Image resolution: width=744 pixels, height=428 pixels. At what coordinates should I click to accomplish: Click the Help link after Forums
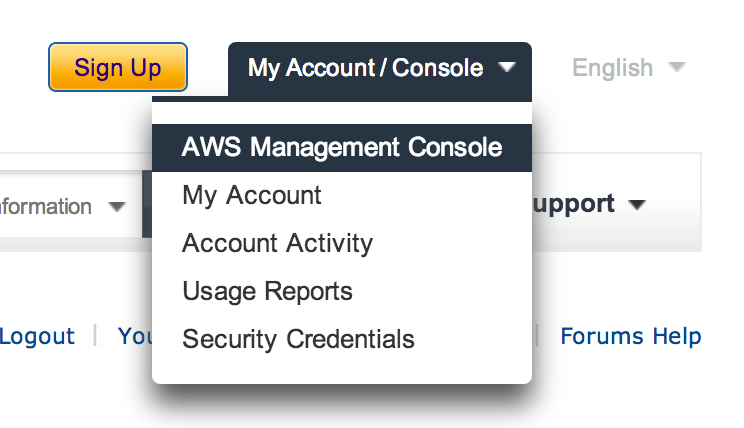point(677,336)
